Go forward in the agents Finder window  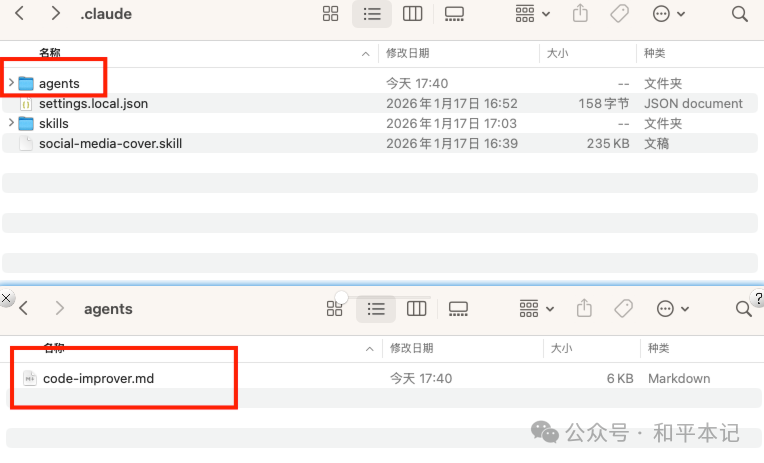pyautogui.click(x=59, y=308)
